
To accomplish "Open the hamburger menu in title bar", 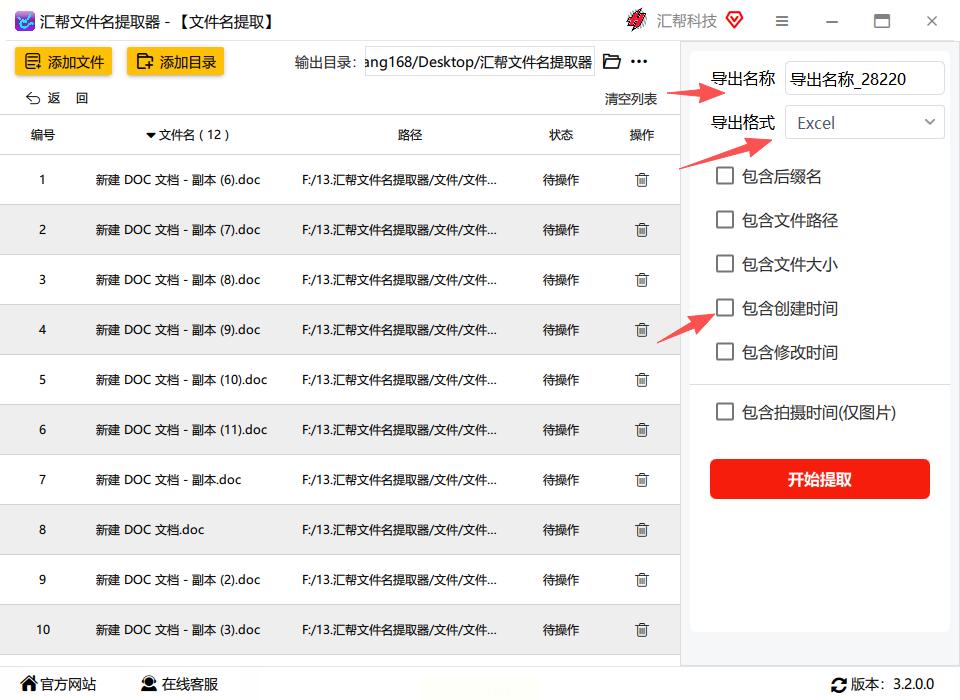I will point(782,21).
